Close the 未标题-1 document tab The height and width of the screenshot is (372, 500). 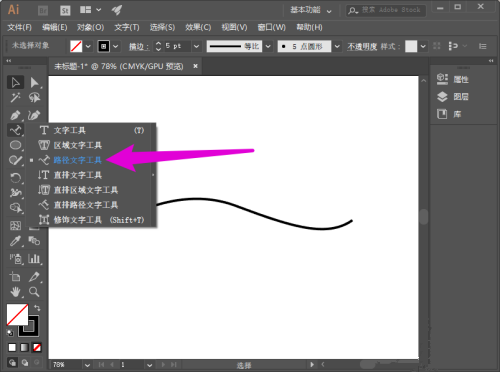coord(196,66)
